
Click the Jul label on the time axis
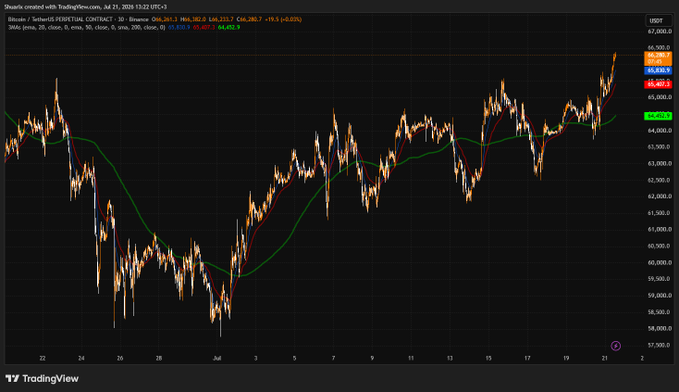click(x=217, y=358)
